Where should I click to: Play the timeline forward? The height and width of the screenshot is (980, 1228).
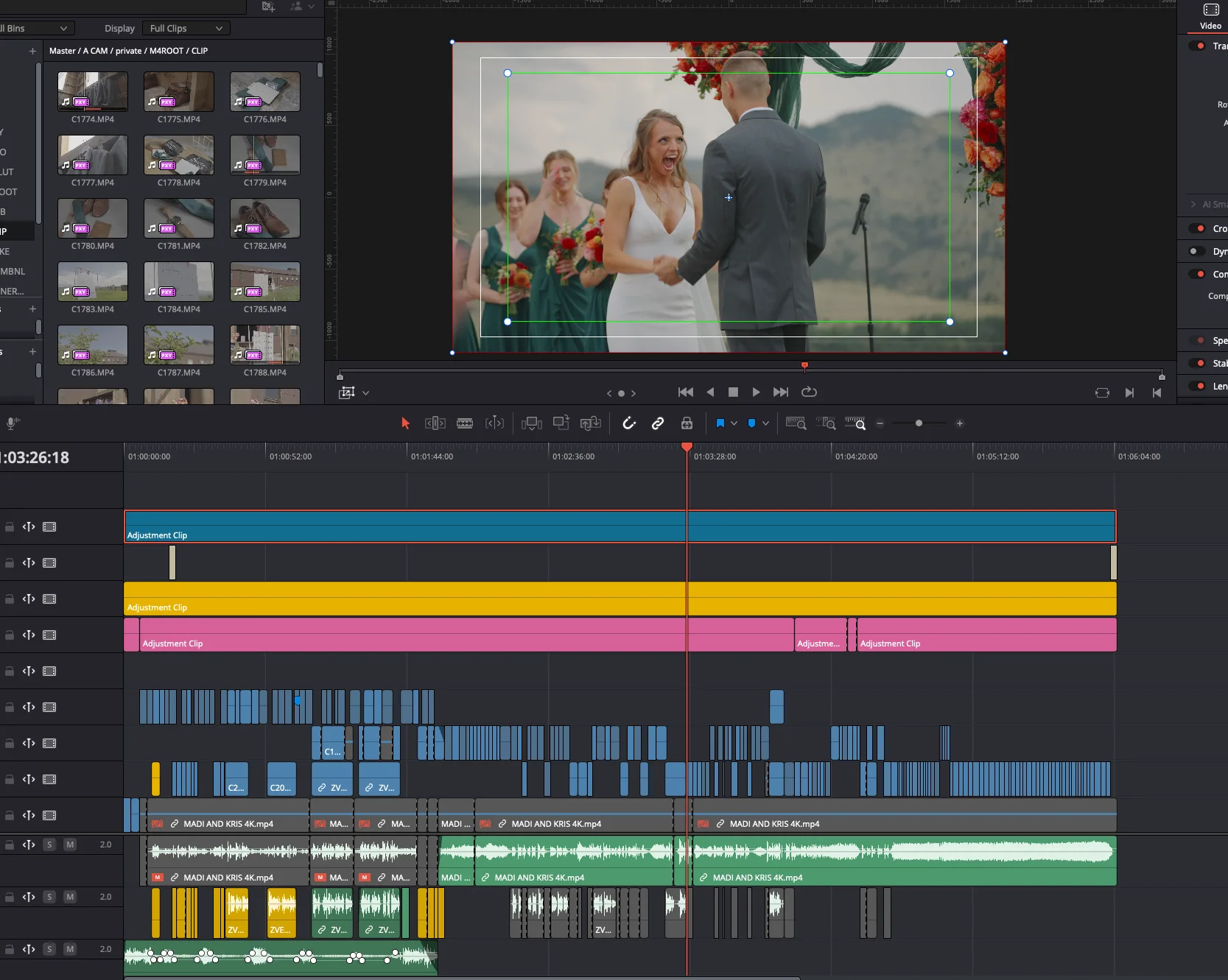756,392
